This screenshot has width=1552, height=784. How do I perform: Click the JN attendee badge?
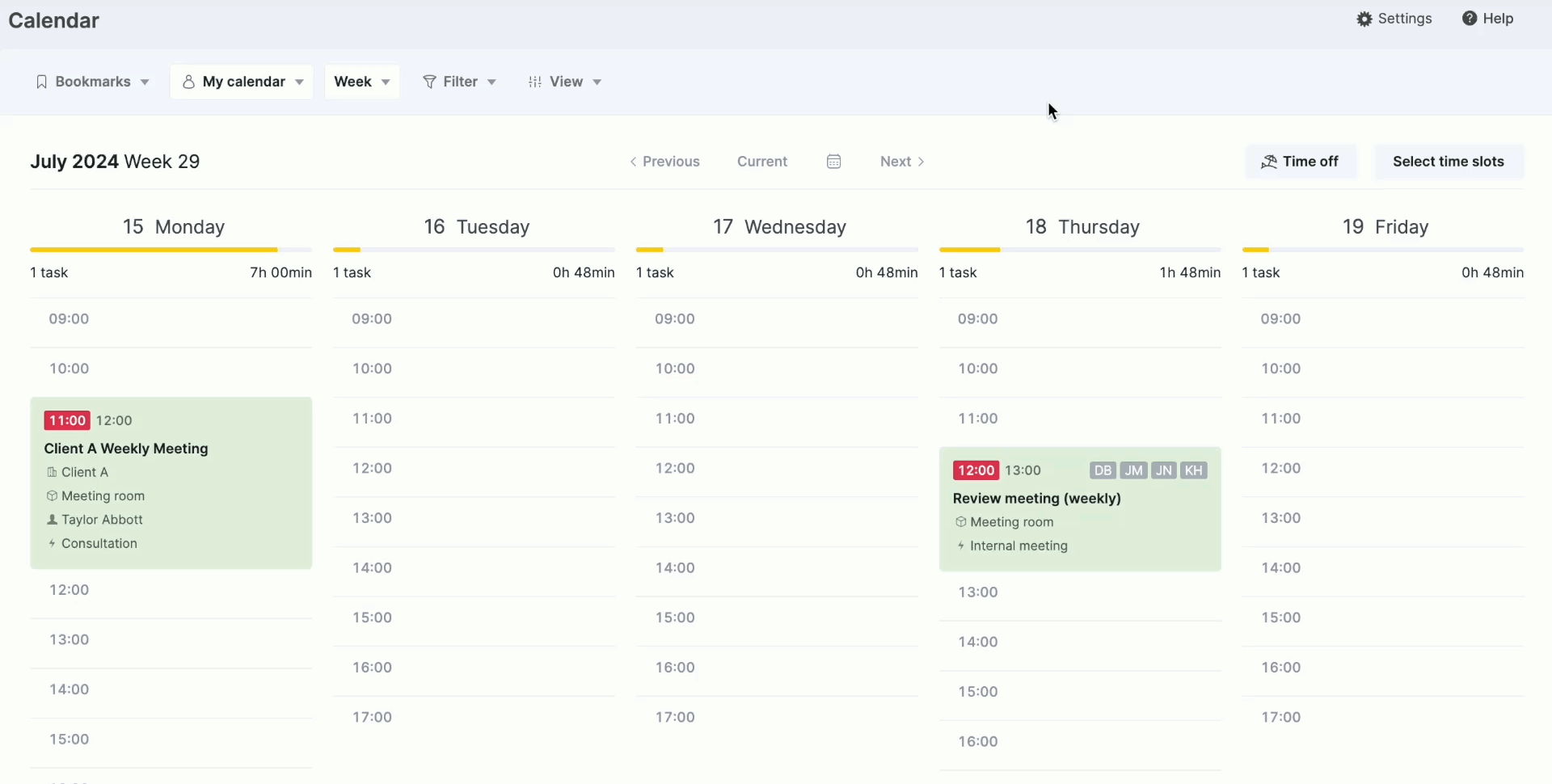pyautogui.click(x=1163, y=470)
